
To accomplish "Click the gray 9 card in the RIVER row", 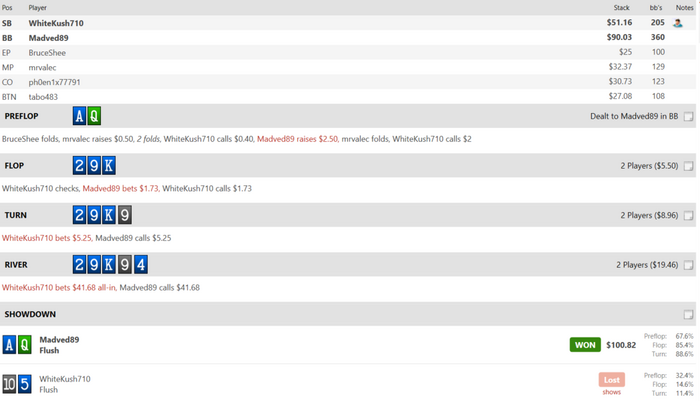I will [125, 265].
